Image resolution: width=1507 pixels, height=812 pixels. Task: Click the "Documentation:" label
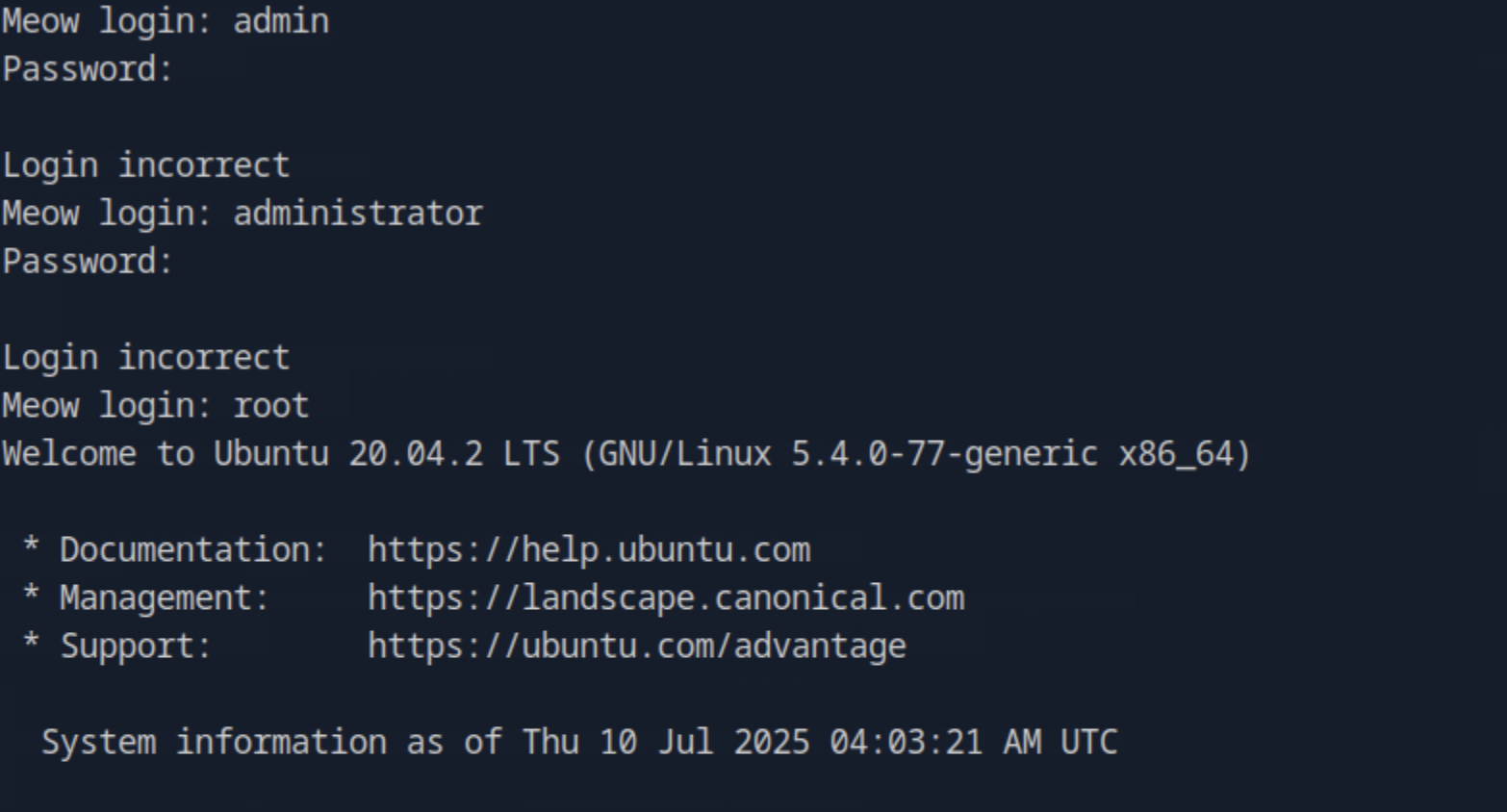click(193, 550)
